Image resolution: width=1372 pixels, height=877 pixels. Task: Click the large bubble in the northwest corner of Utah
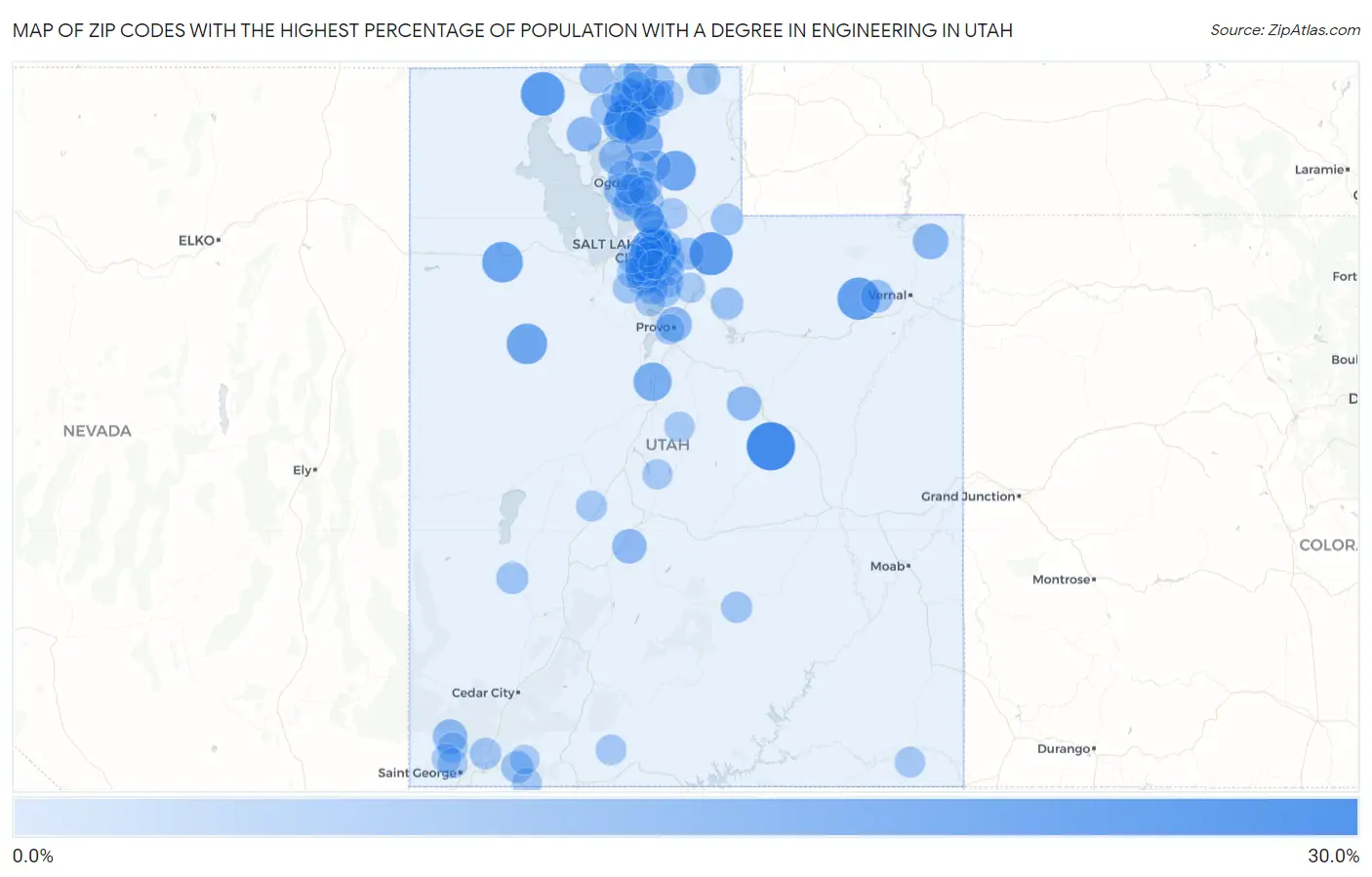pyautogui.click(x=543, y=95)
